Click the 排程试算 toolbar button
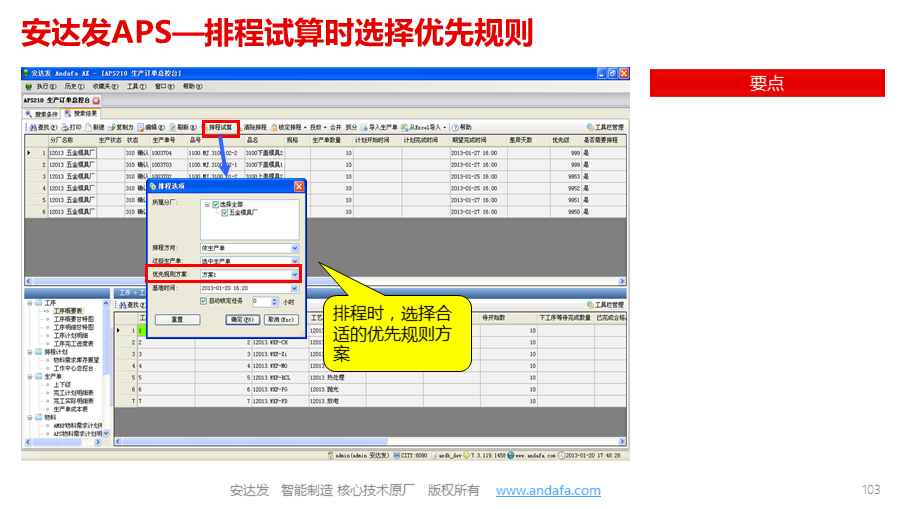Viewport: 907px width, 509px height. 220,128
